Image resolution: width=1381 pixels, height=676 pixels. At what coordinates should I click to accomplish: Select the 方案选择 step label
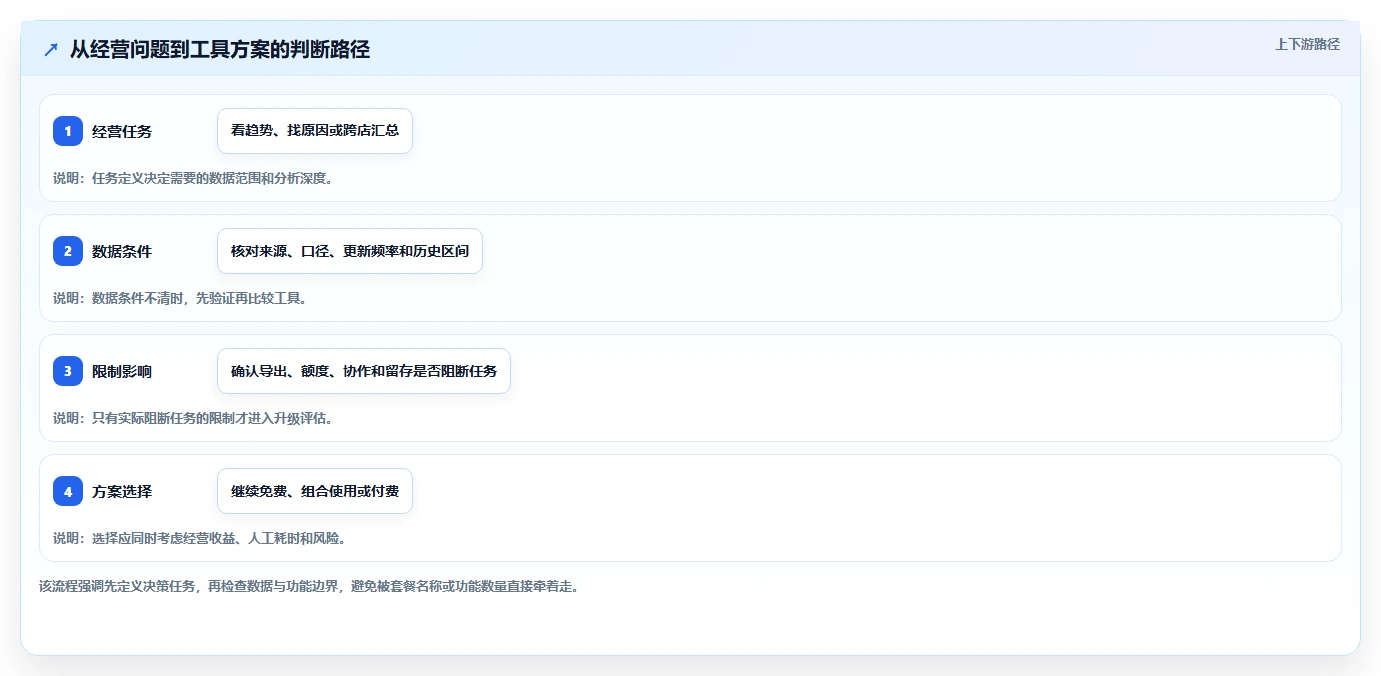pos(122,491)
